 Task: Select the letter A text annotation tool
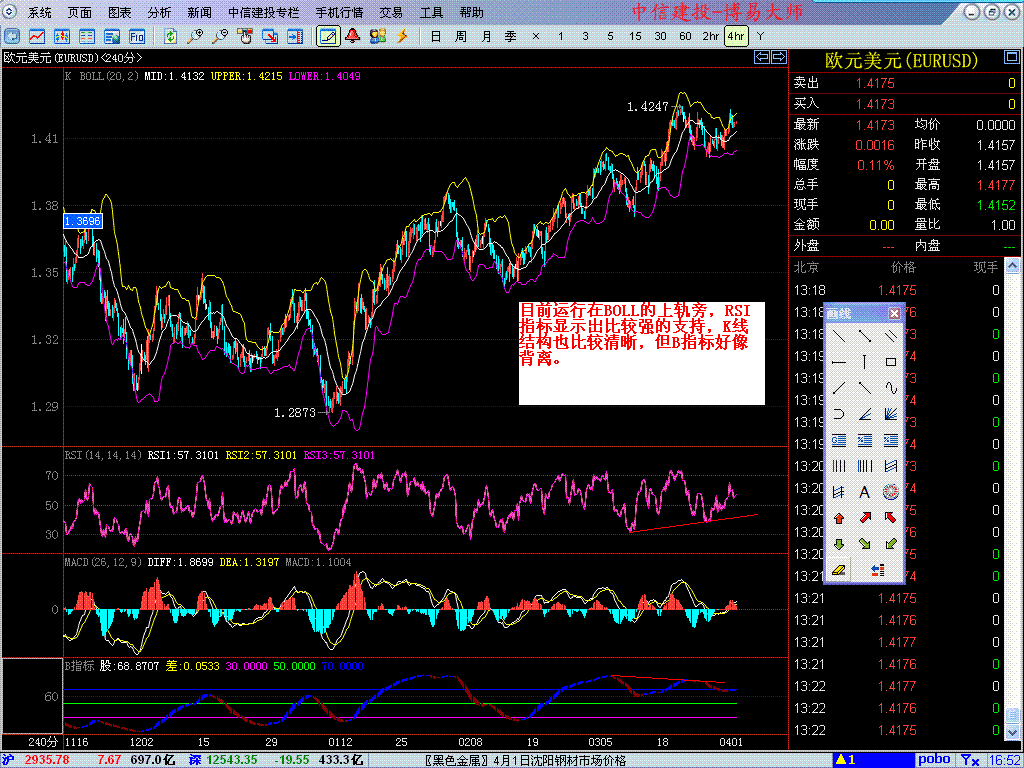click(865, 492)
